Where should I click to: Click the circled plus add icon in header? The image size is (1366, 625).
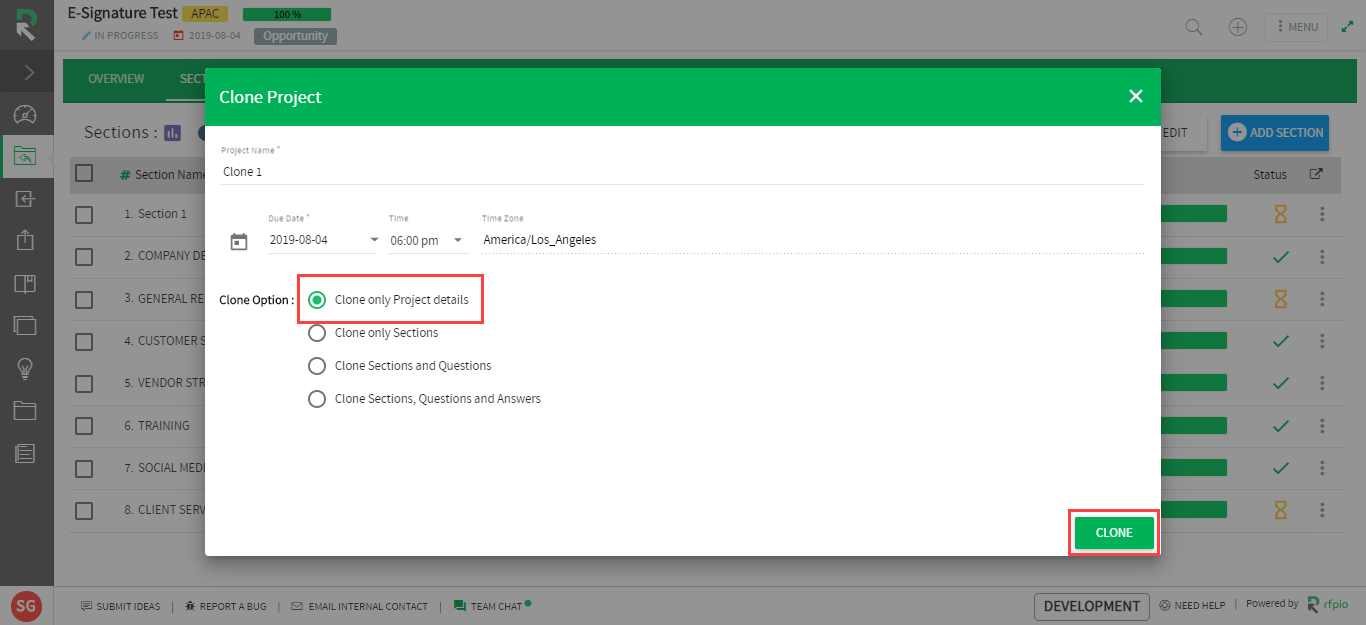(x=1238, y=27)
